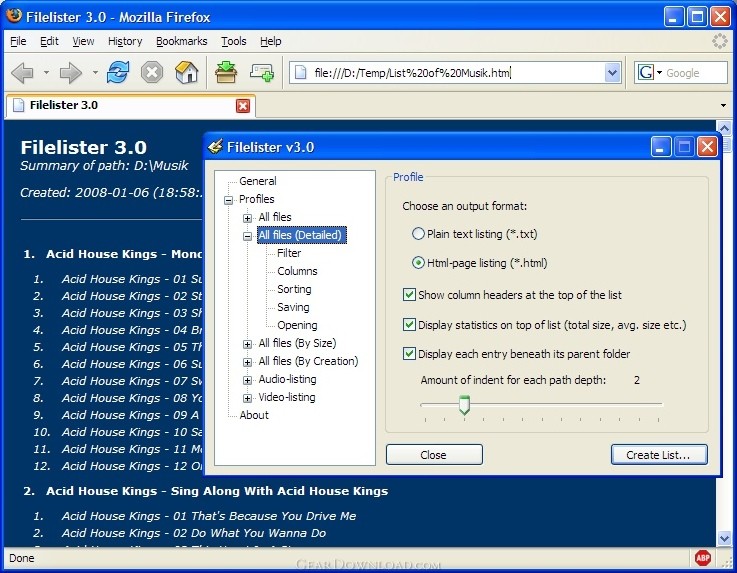Select the Filelister 3.0 tab
The width and height of the screenshot is (737, 573).
pos(131,105)
